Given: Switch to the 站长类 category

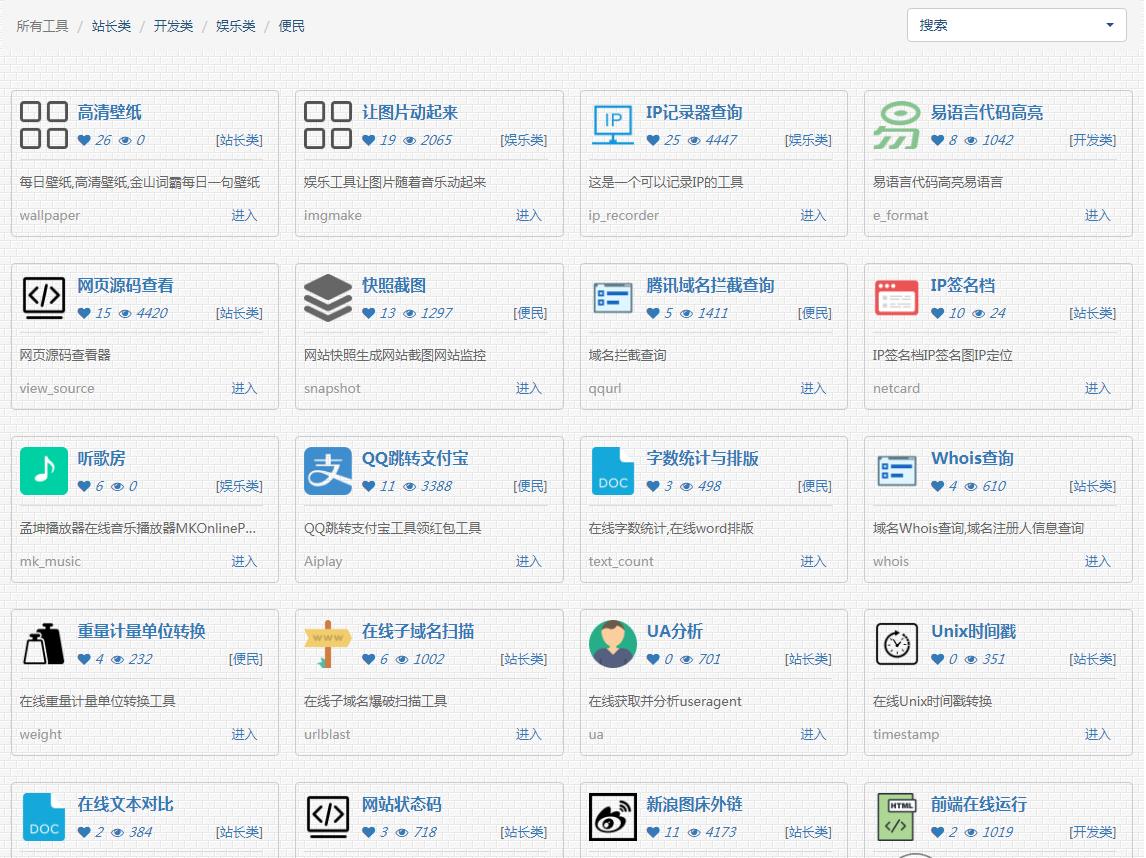Looking at the screenshot, I should pyautogui.click(x=111, y=26).
